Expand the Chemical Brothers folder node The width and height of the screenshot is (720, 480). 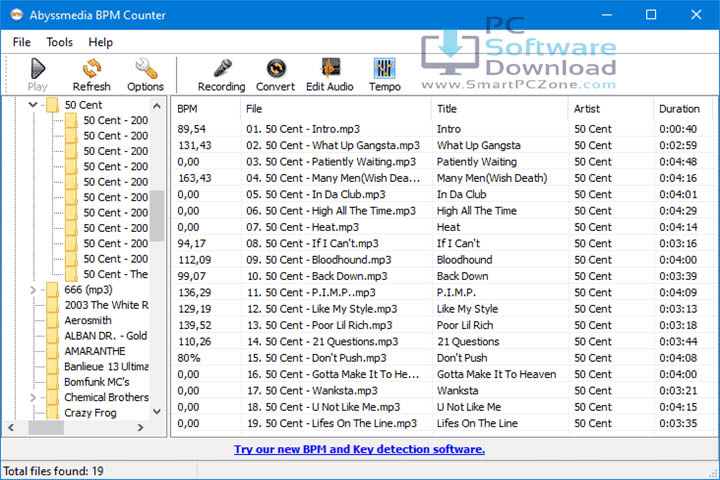tap(33, 397)
